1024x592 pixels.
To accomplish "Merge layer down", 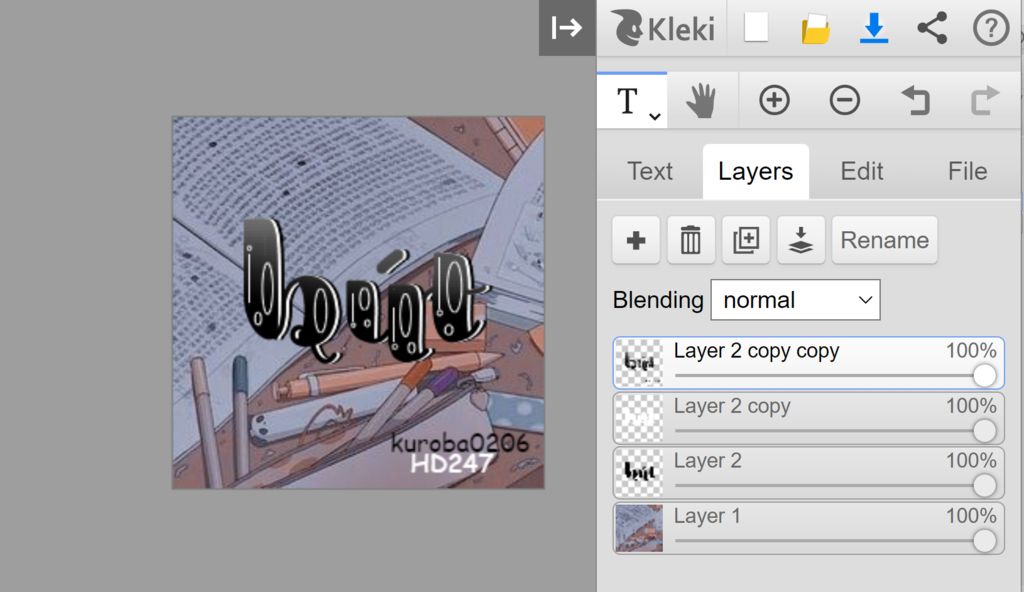I will (801, 240).
